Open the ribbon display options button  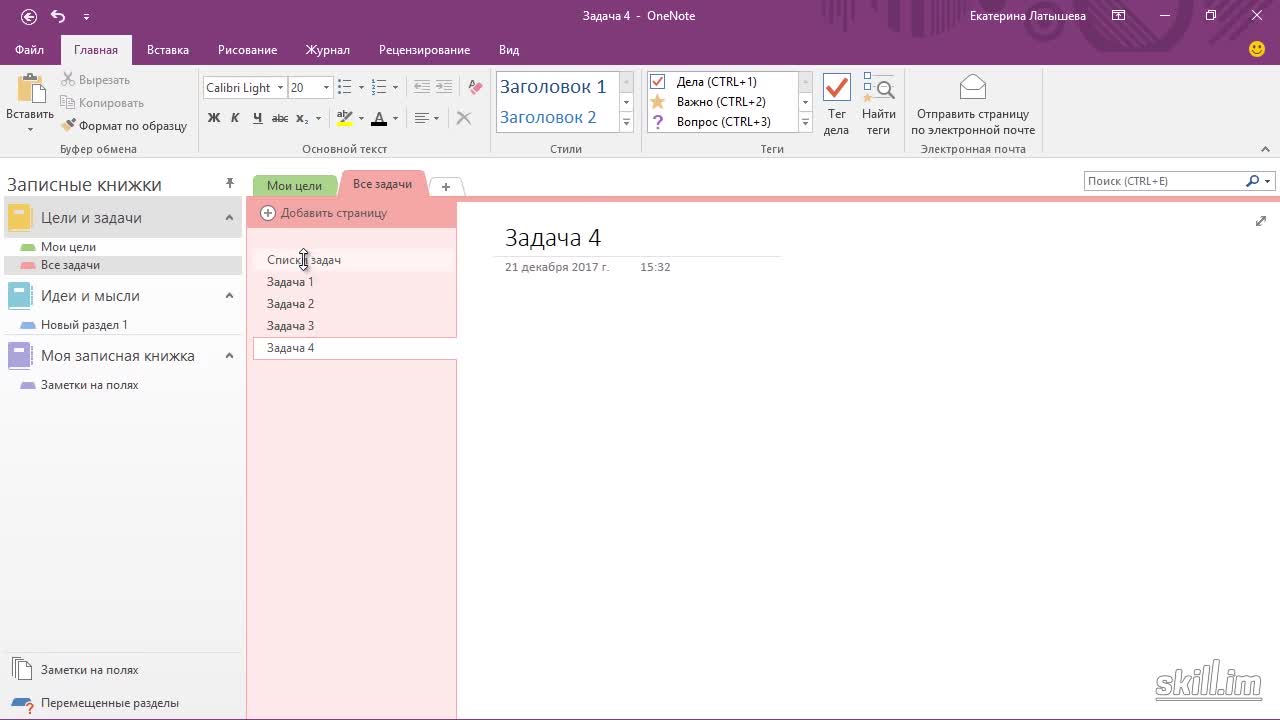pyautogui.click(x=1119, y=16)
